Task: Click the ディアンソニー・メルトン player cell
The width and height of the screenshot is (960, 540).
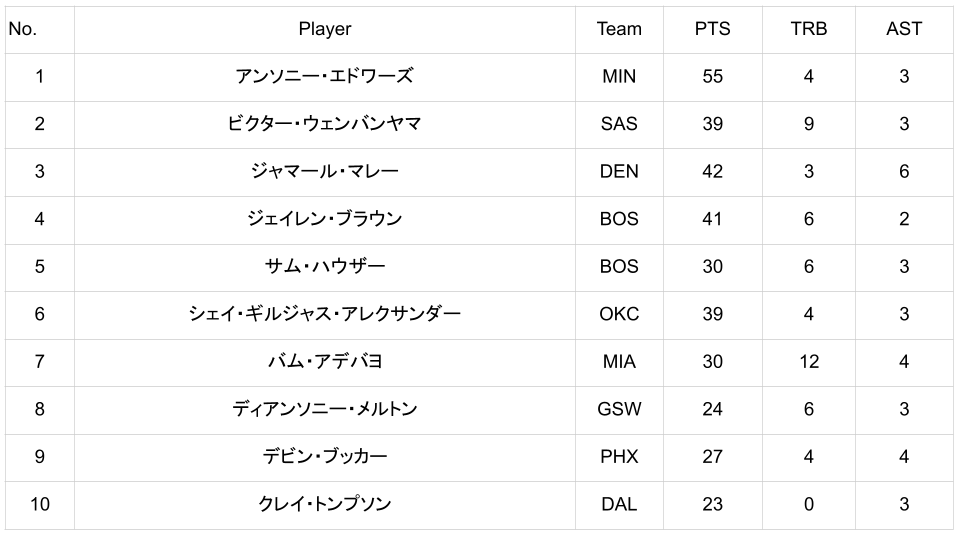Action: [x=324, y=409]
